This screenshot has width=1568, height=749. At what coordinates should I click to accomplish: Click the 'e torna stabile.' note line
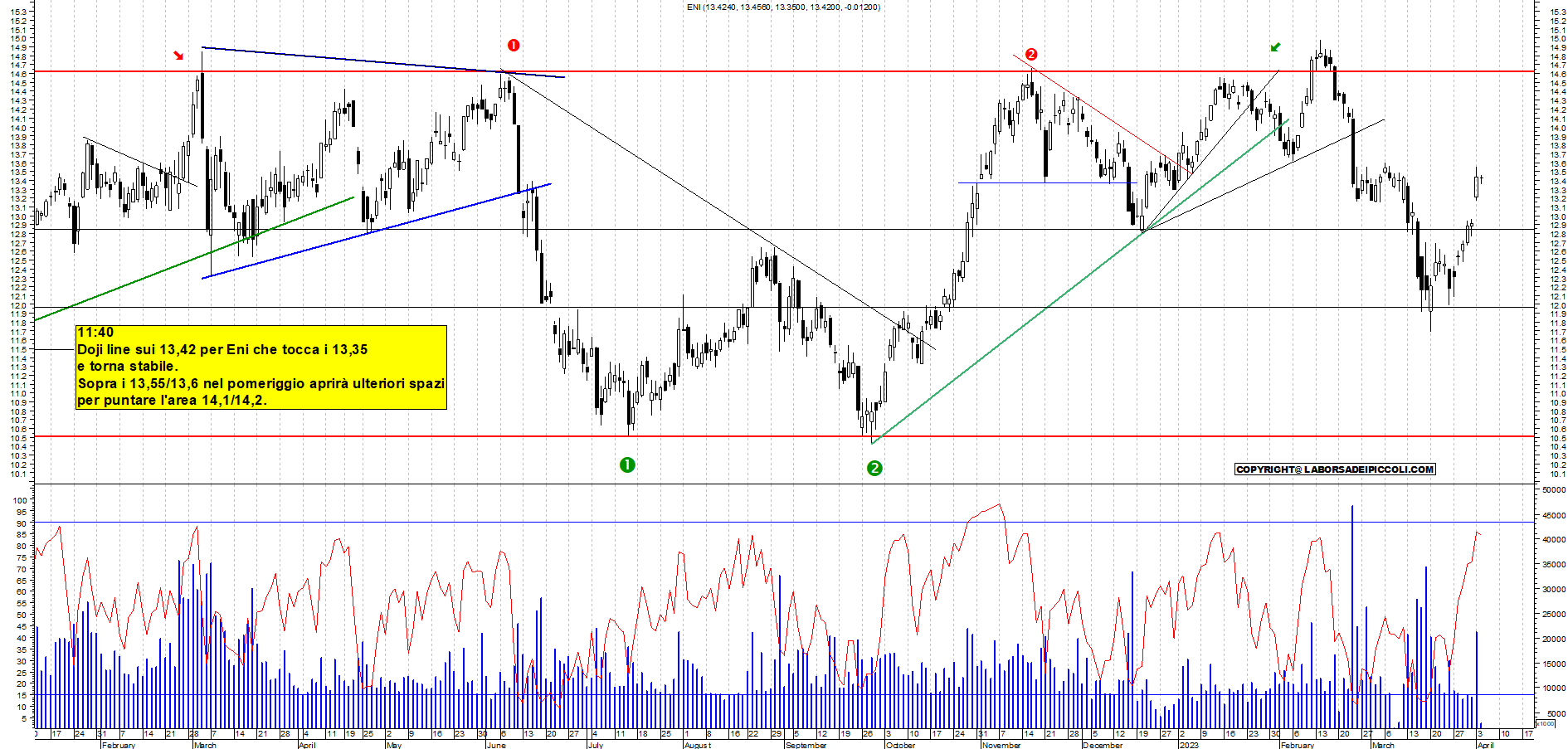tap(128, 366)
